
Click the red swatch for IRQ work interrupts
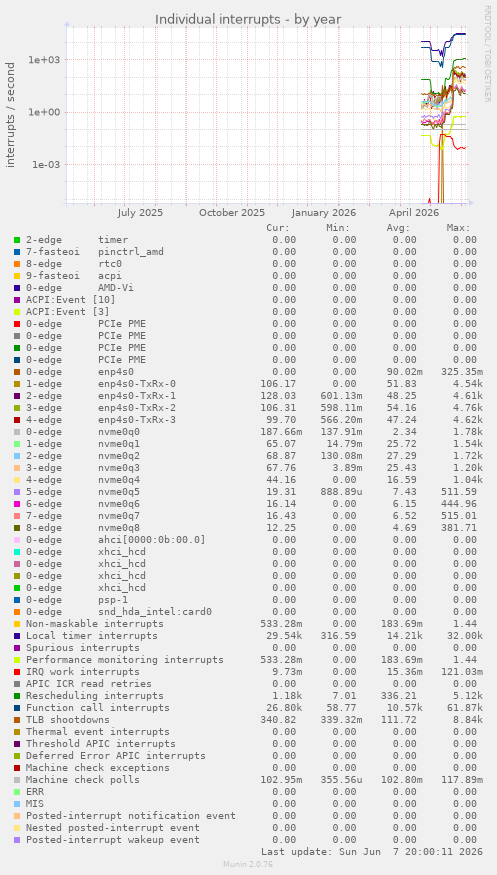(x=17, y=672)
